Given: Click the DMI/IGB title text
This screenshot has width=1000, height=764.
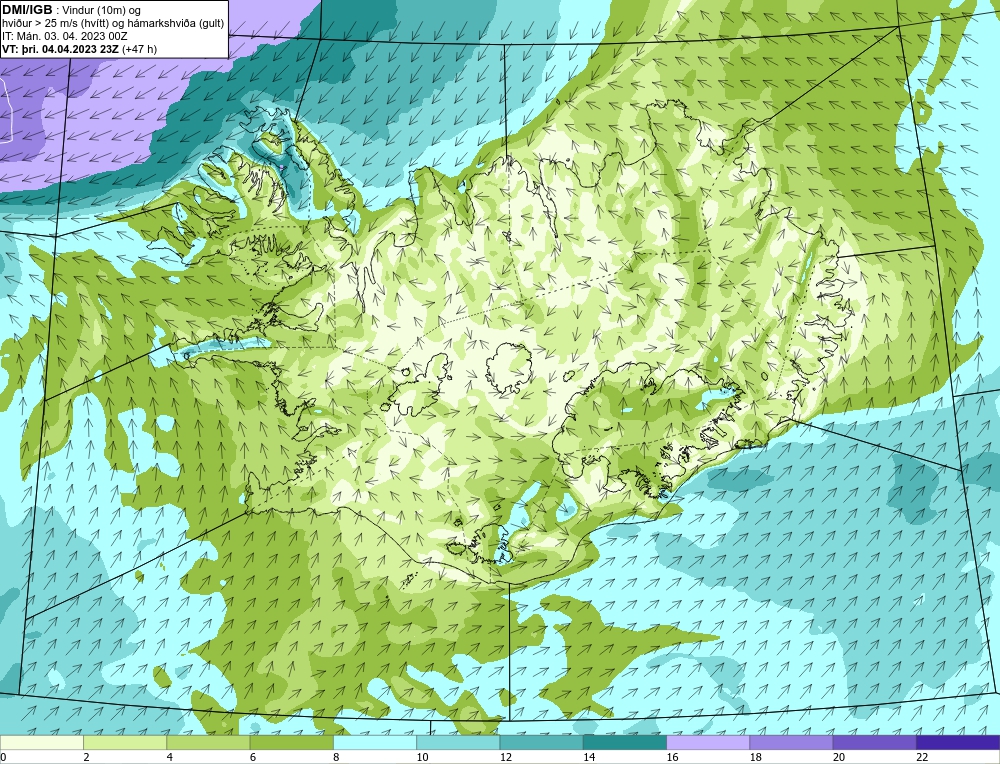Looking at the screenshot, I should 27,10.
